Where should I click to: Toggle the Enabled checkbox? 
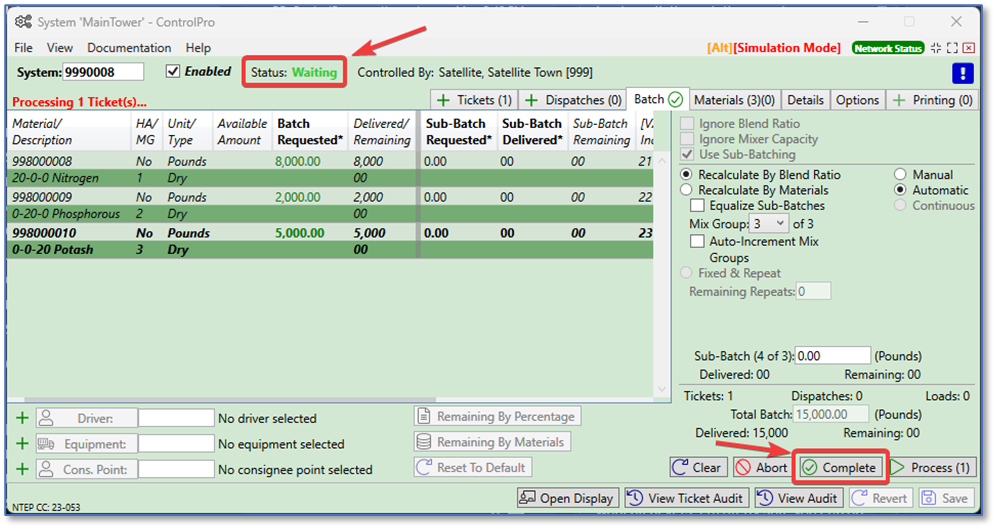tap(173, 72)
